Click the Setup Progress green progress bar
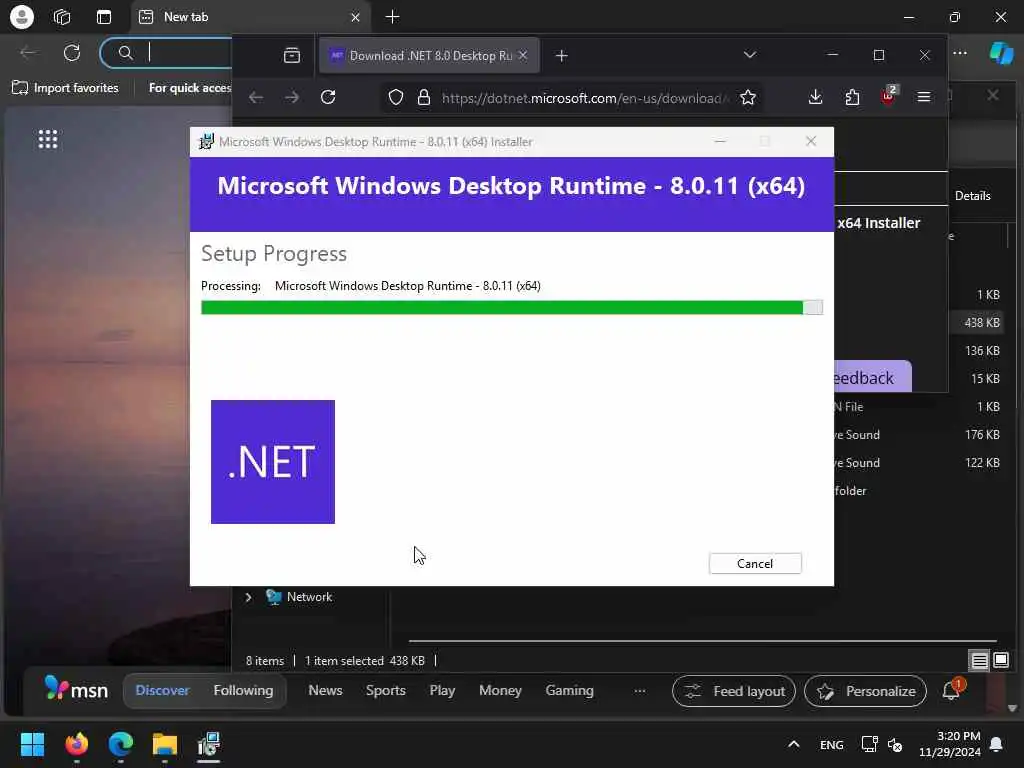The width and height of the screenshot is (1024, 768). [511, 308]
